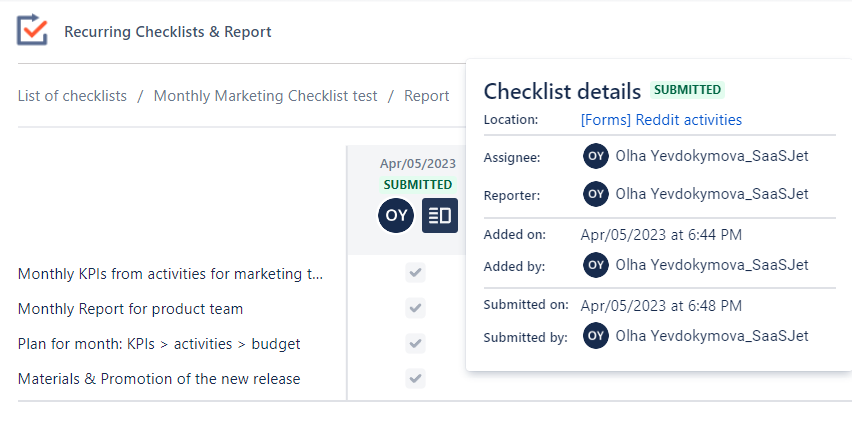This screenshot has height=430, width=852.
Task: Click the SUBMITTED badge in Checklist details
Action: pos(687,90)
